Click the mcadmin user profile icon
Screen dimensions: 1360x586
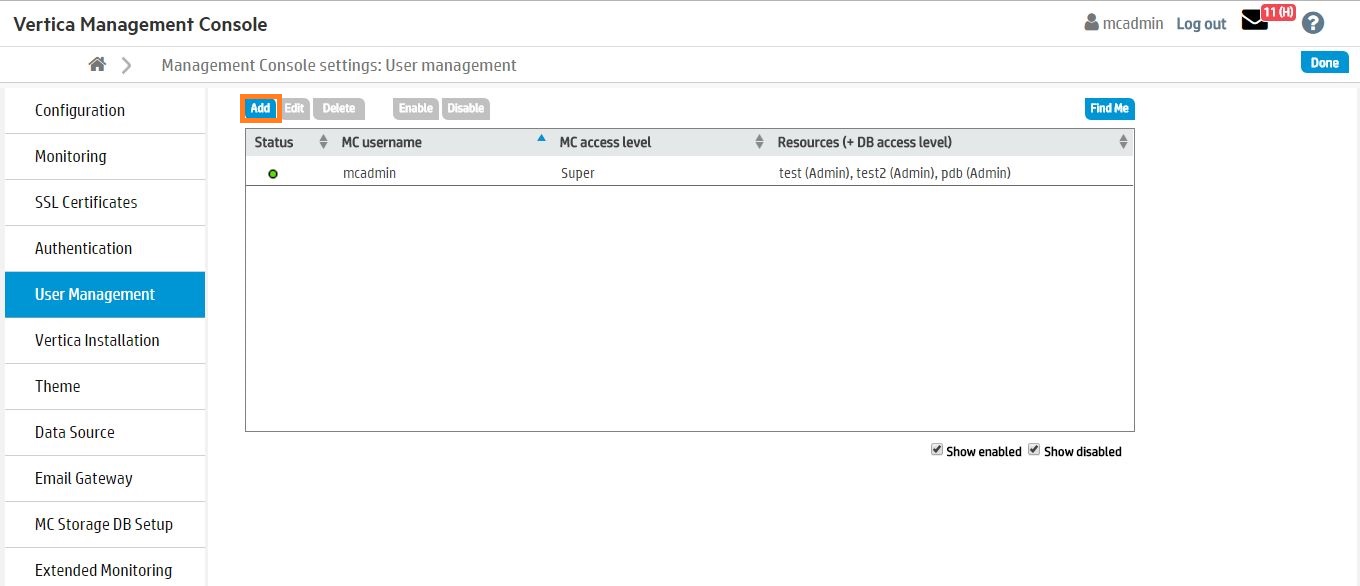(x=1092, y=23)
